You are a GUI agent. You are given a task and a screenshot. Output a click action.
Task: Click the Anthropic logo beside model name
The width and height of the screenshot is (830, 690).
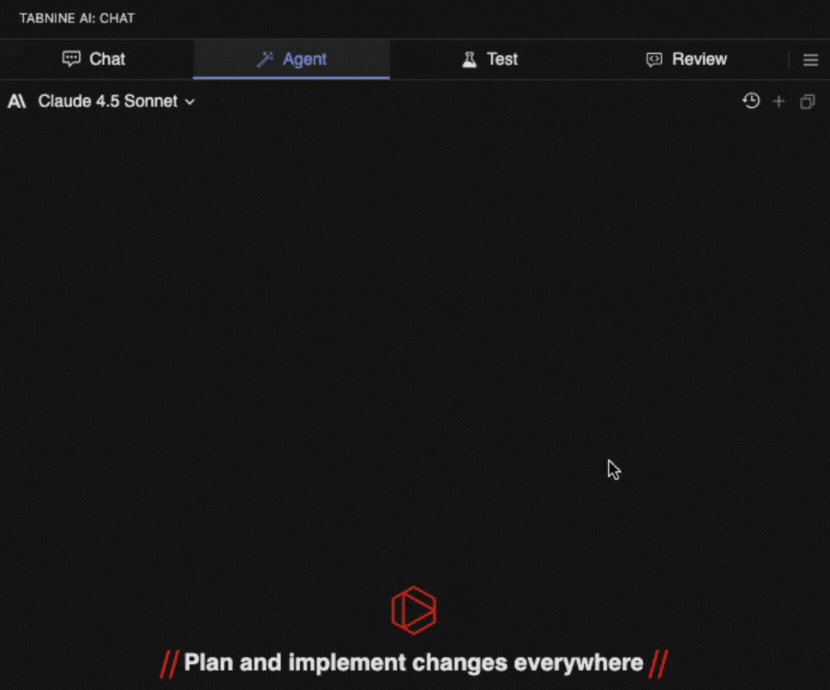pyautogui.click(x=17, y=101)
